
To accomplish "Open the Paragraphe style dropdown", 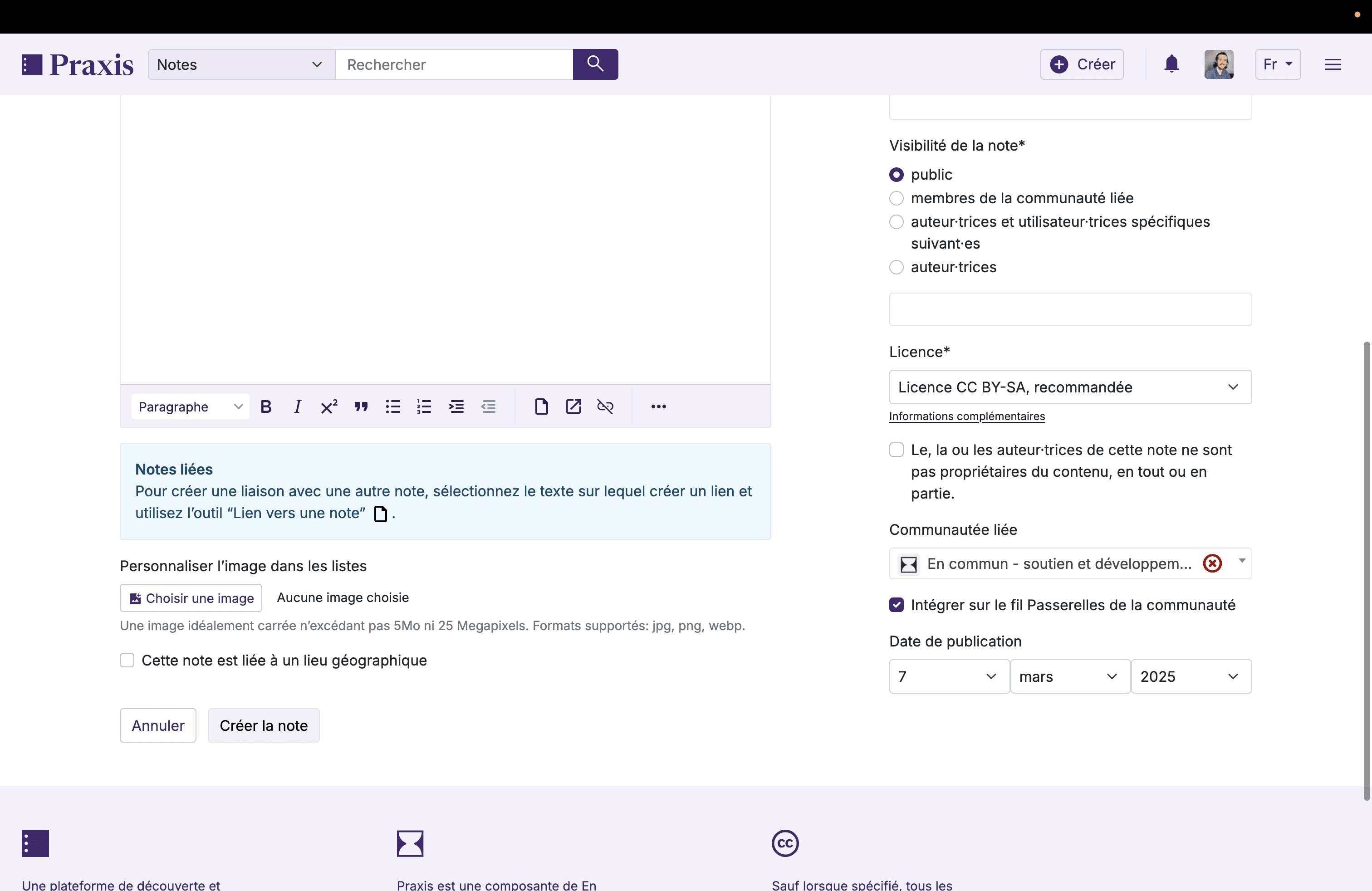I will click(190, 406).
